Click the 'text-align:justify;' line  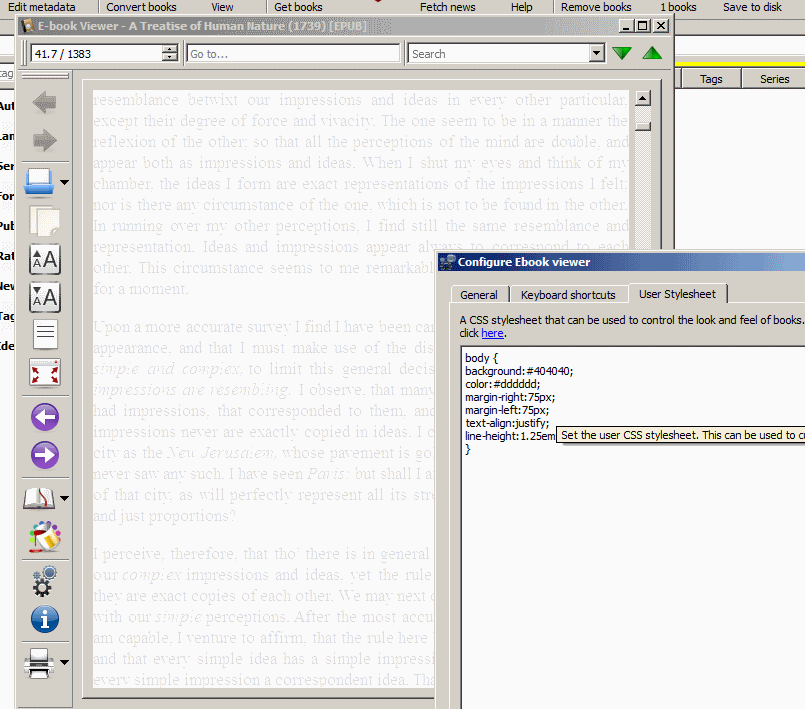coord(507,423)
